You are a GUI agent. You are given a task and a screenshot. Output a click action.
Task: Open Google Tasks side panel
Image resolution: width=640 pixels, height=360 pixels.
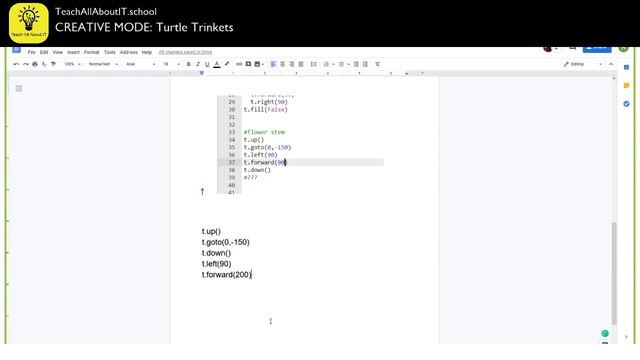click(x=627, y=104)
